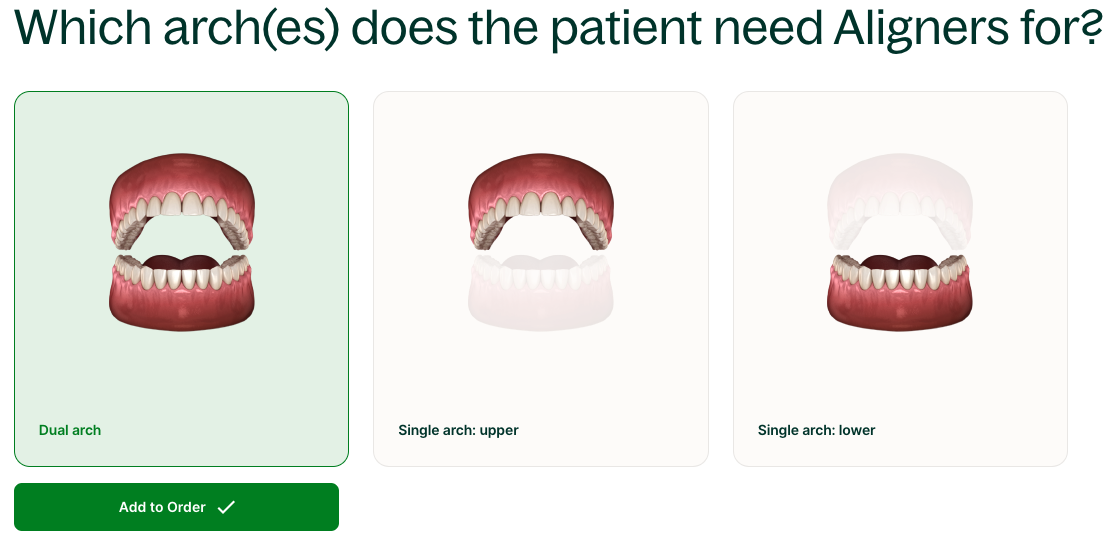This screenshot has width=1116, height=539.
Task: Select the Dual arch option card
Action: [181, 350]
